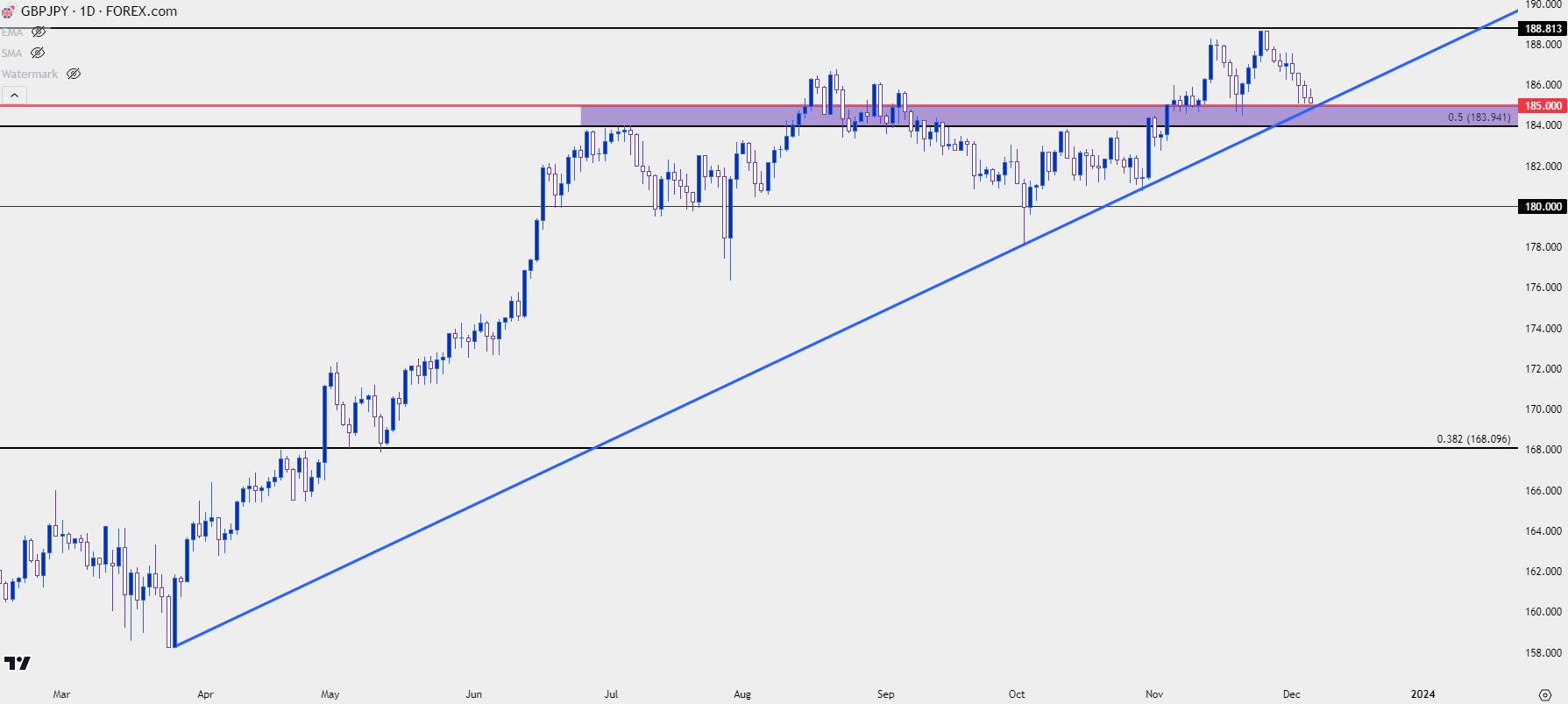This screenshot has width=1568, height=704.
Task: Select the 188.813 price label
Action: (x=1543, y=29)
